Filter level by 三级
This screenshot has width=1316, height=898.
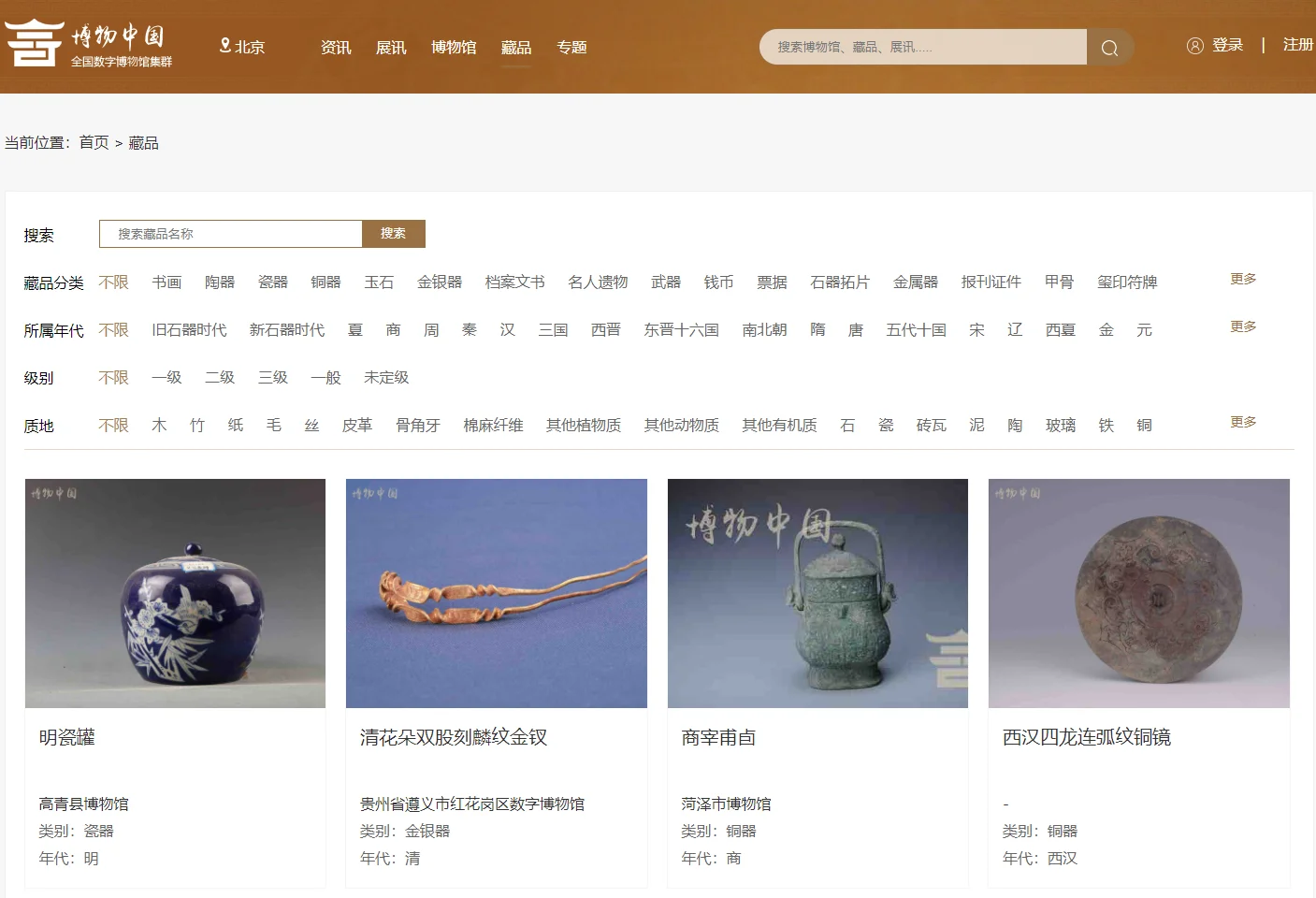[x=273, y=377]
